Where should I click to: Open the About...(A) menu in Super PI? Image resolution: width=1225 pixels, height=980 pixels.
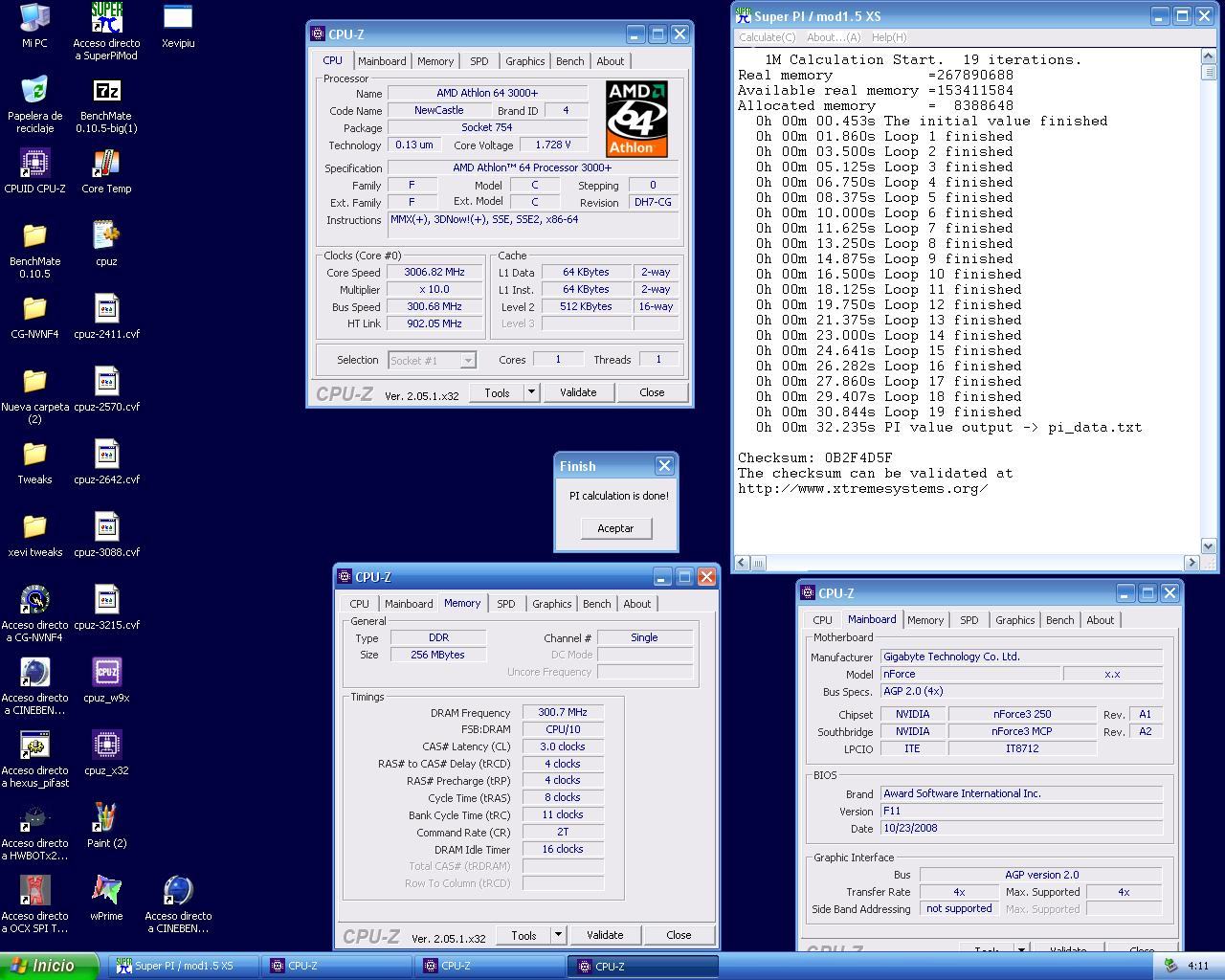(834, 37)
